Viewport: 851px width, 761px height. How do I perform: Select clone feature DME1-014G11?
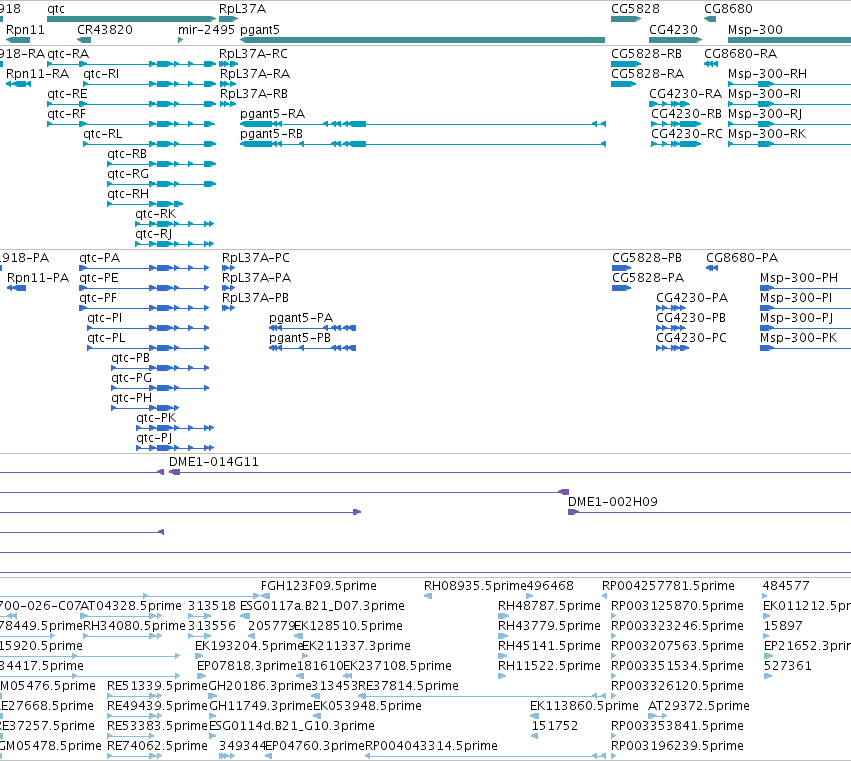point(510,473)
